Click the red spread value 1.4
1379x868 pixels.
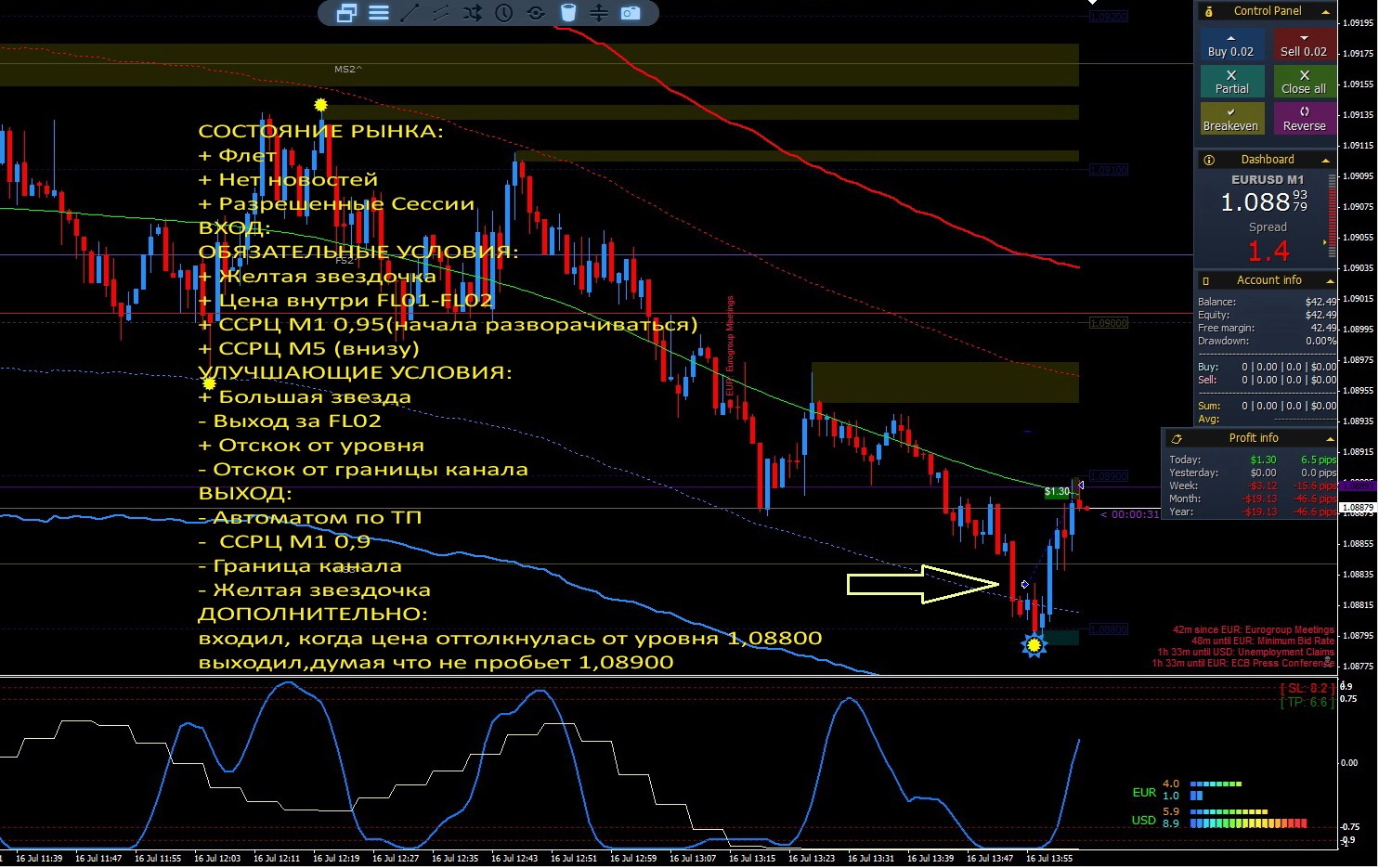[x=1268, y=252]
